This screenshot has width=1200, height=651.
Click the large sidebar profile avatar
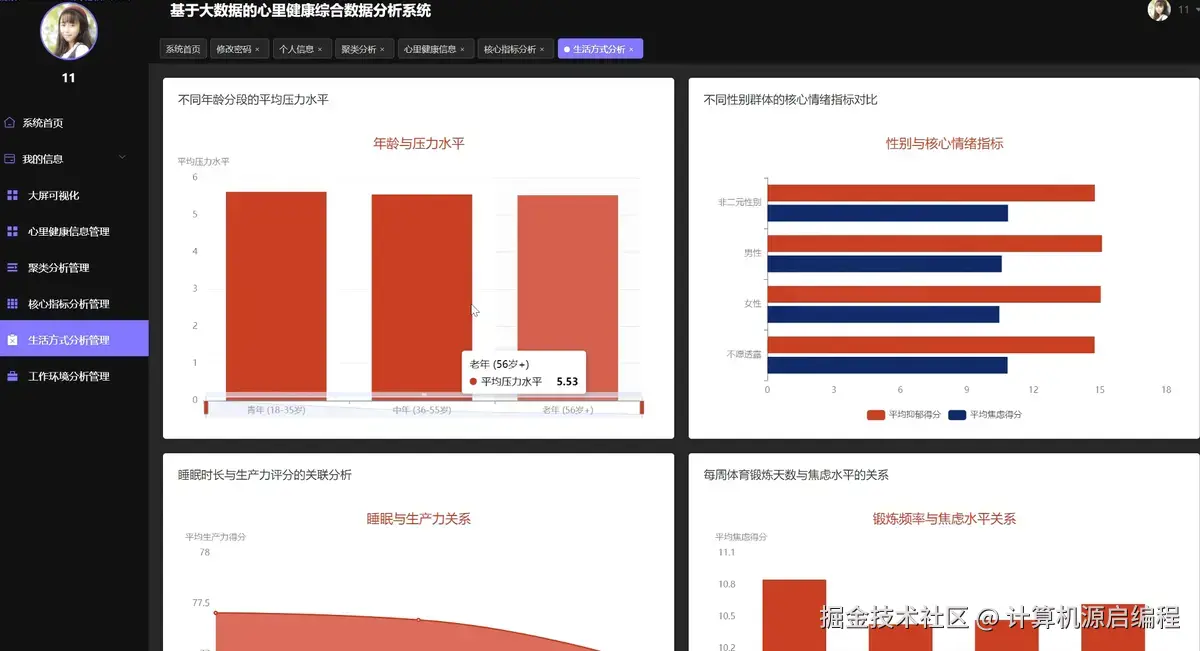click(69, 30)
